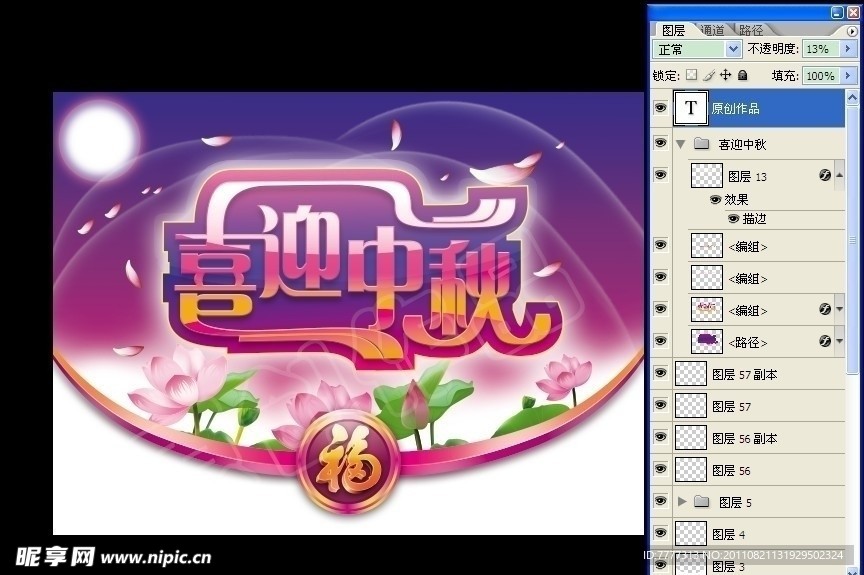Collapse effects arrow on 图层 13
Image resolution: width=864 pixels, height=575 pixels.
(x=839, y=175)
